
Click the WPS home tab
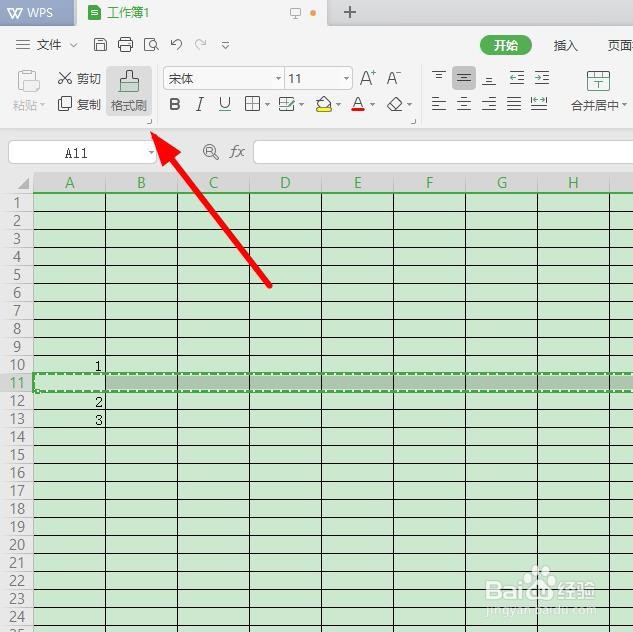(36, 13)
